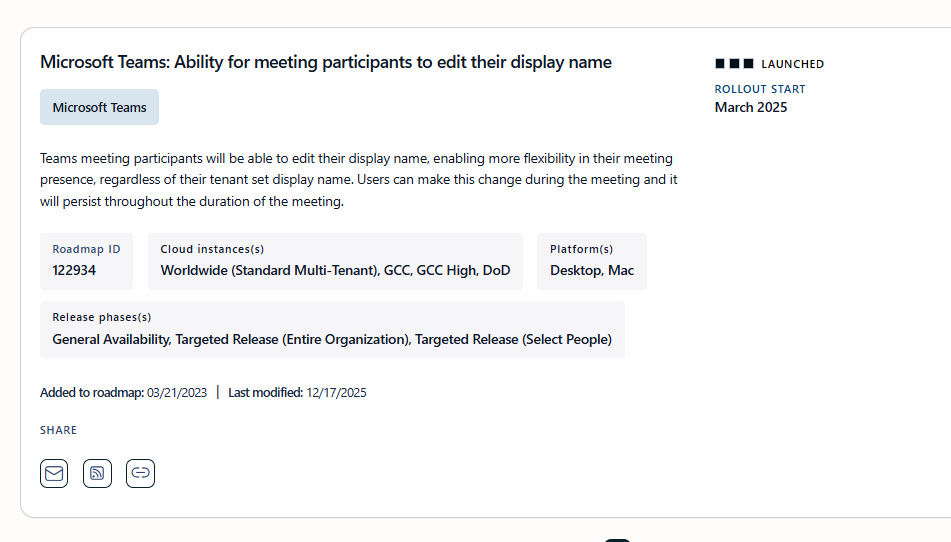Click the LAUNCHED status text

pos(793,64)
